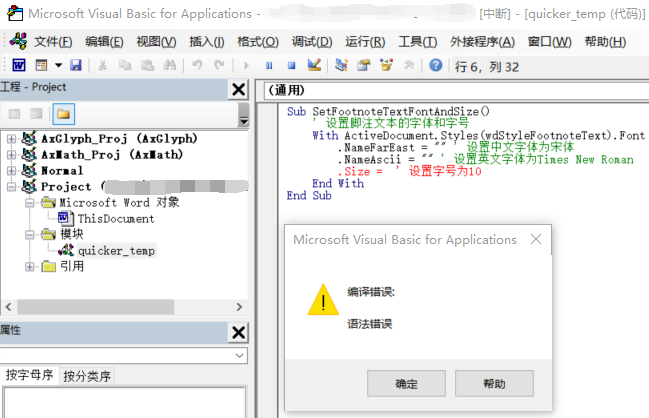
Task: Open the 帮助(H) menu
Action: pos(605,42)
